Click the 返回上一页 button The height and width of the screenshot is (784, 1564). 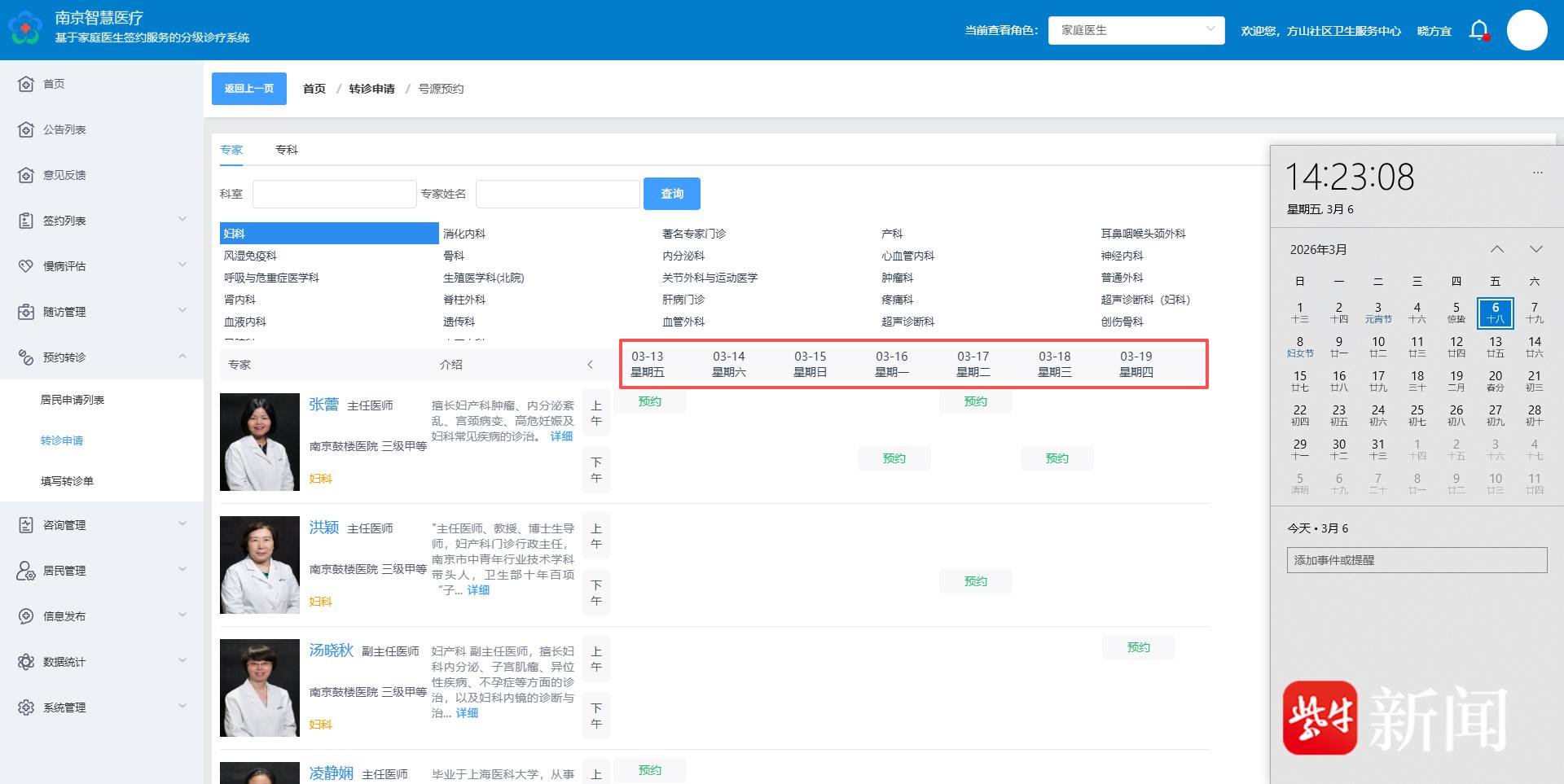(x=248, y=89)
